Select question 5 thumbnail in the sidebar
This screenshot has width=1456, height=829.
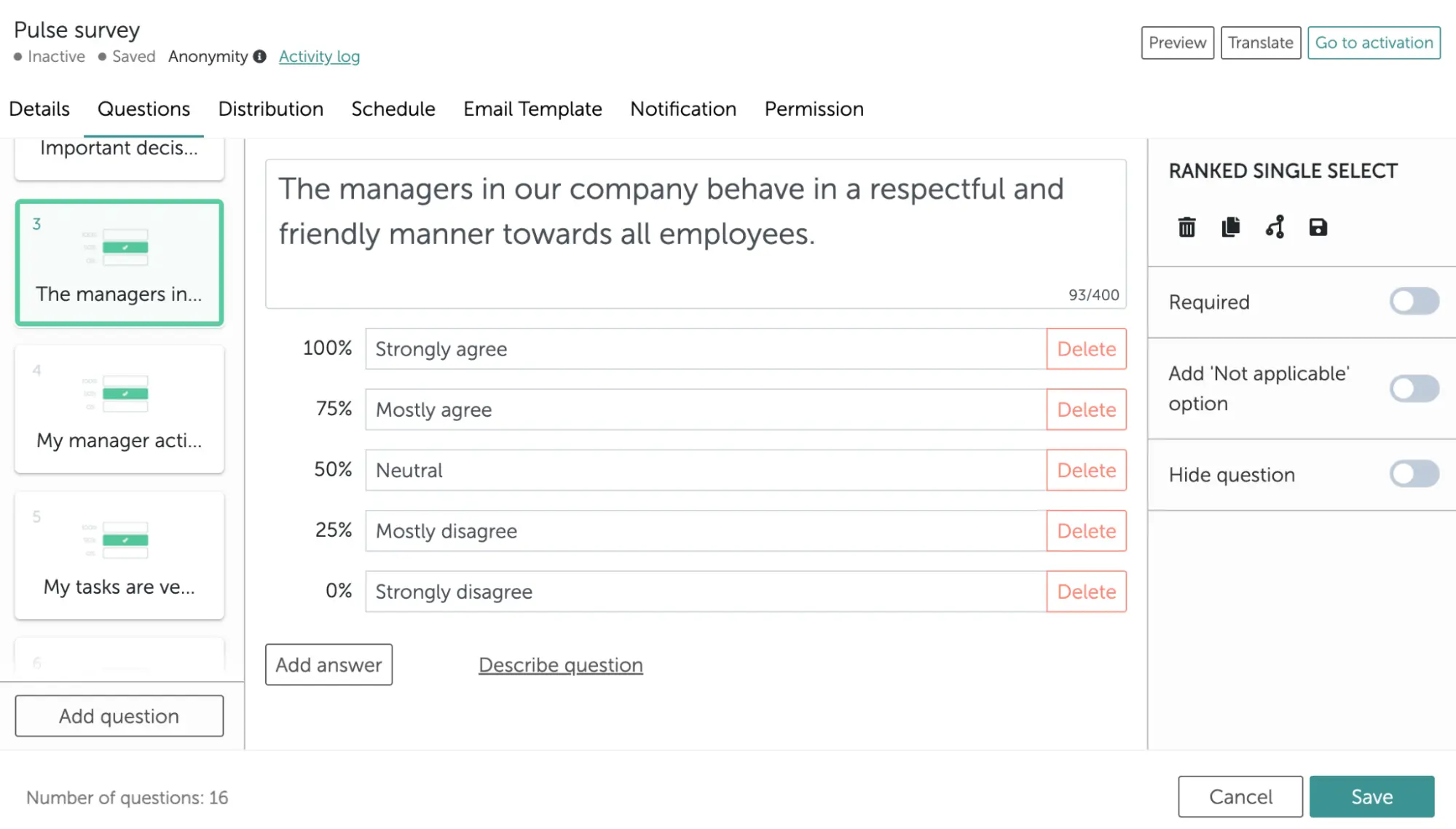119,555
